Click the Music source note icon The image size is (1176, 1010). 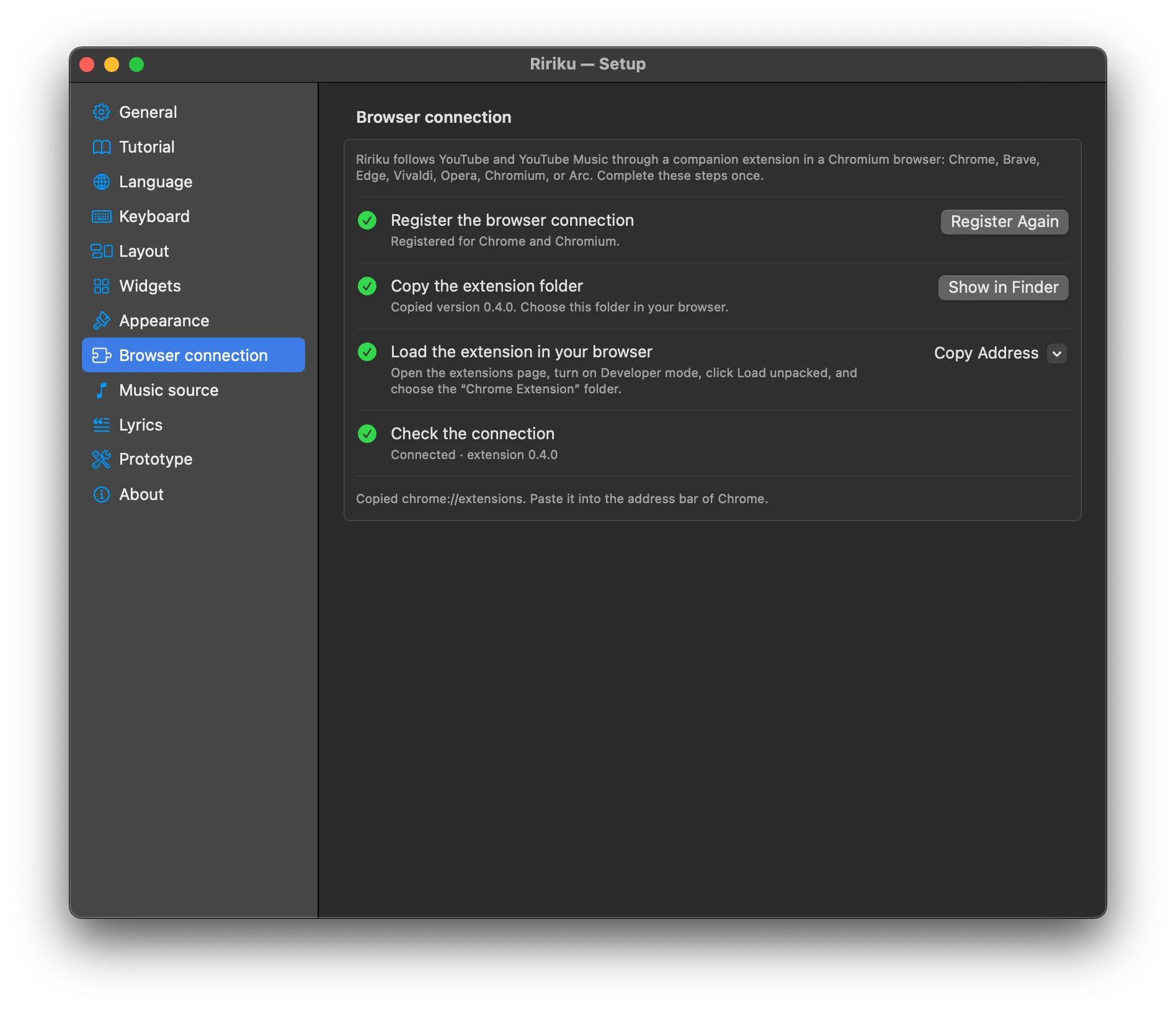point(101,390)
